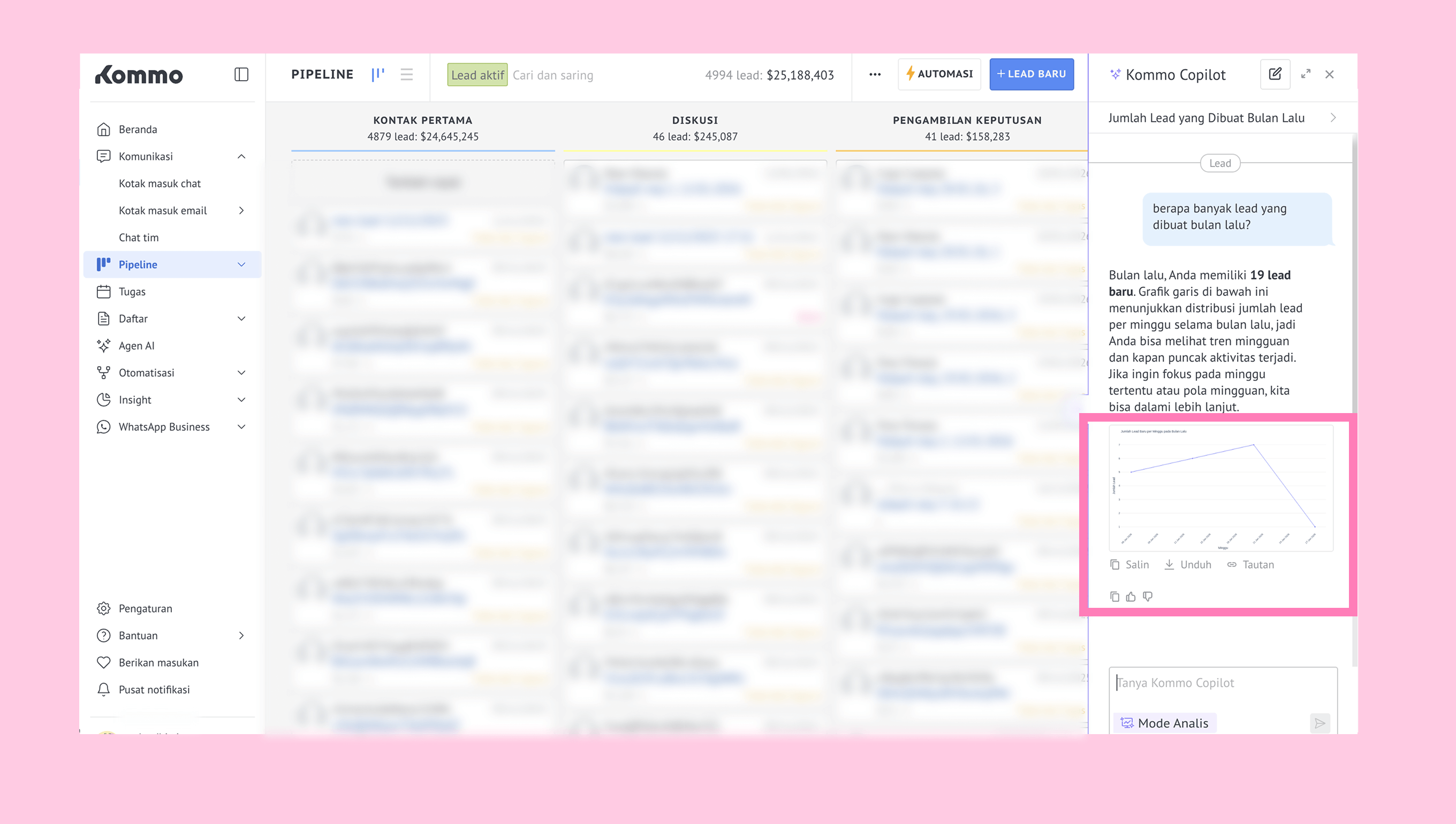Switch to pipeline board view icon
1456x824 pixels.
[377, 74]
